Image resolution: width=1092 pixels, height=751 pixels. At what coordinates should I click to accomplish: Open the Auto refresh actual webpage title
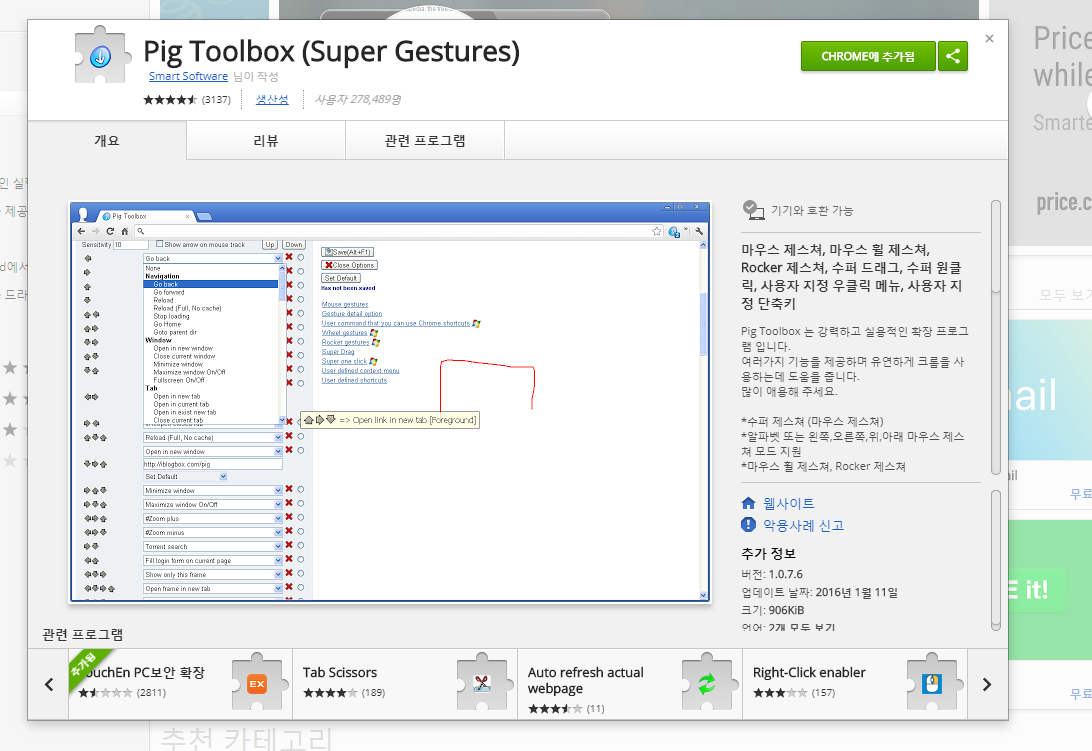586,680
